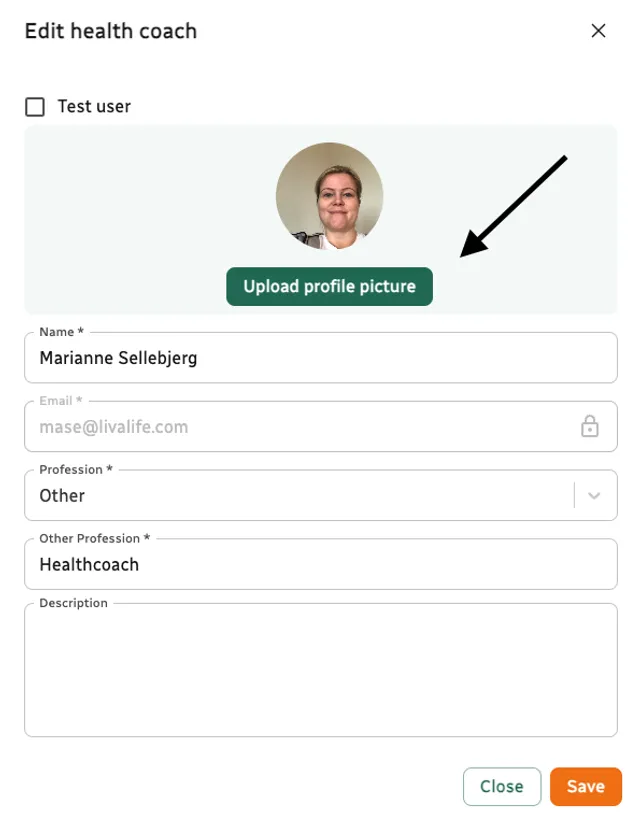Click the black arrow pointing at upload button
Image resolution: width=640 pixels, height=824 pixels.
(x=515, y=205)
